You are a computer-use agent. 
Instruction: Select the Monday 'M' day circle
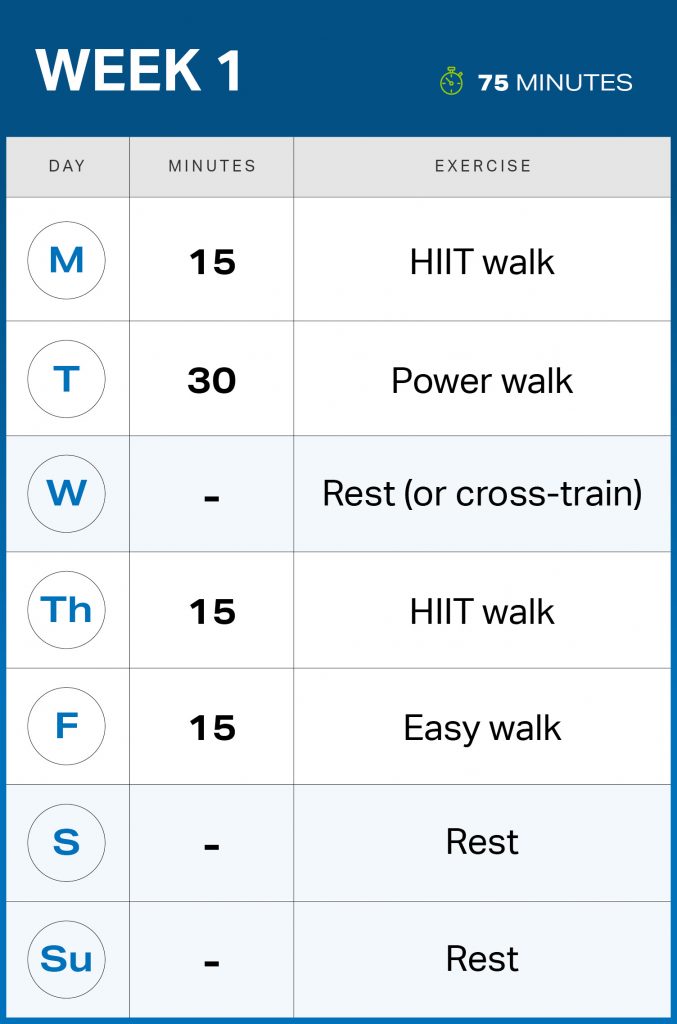(x=66, y=260)
